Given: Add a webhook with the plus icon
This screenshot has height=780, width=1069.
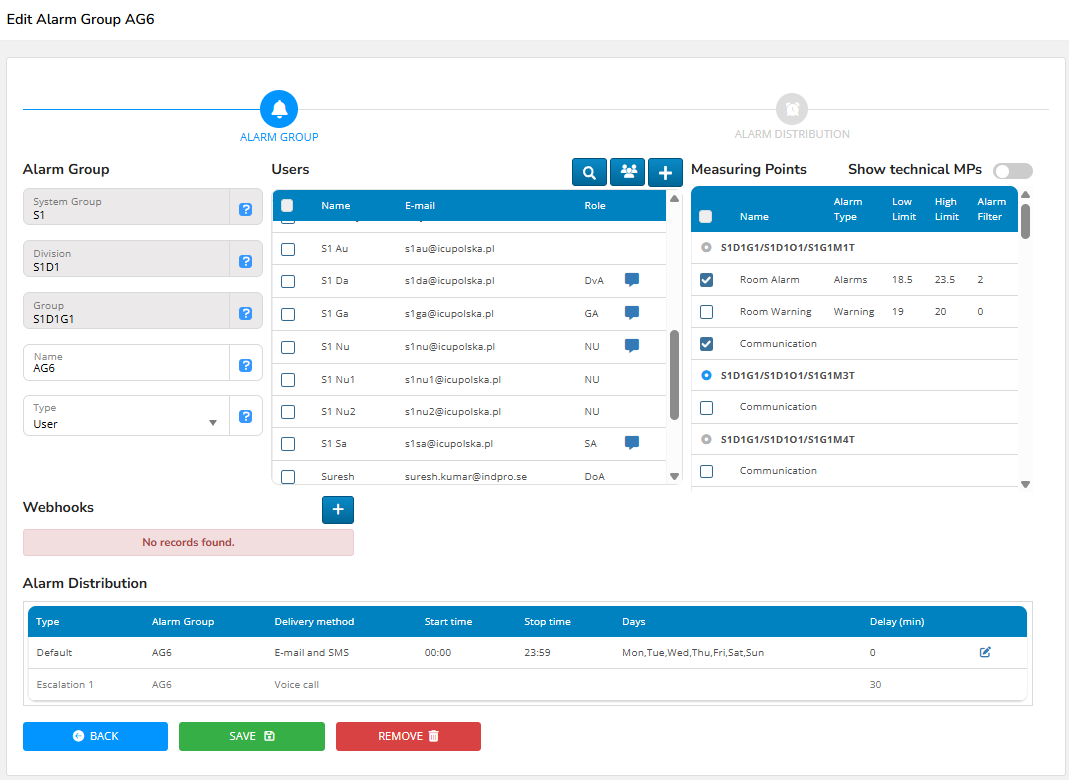Looking at the screenshot, I should [337, 510].
